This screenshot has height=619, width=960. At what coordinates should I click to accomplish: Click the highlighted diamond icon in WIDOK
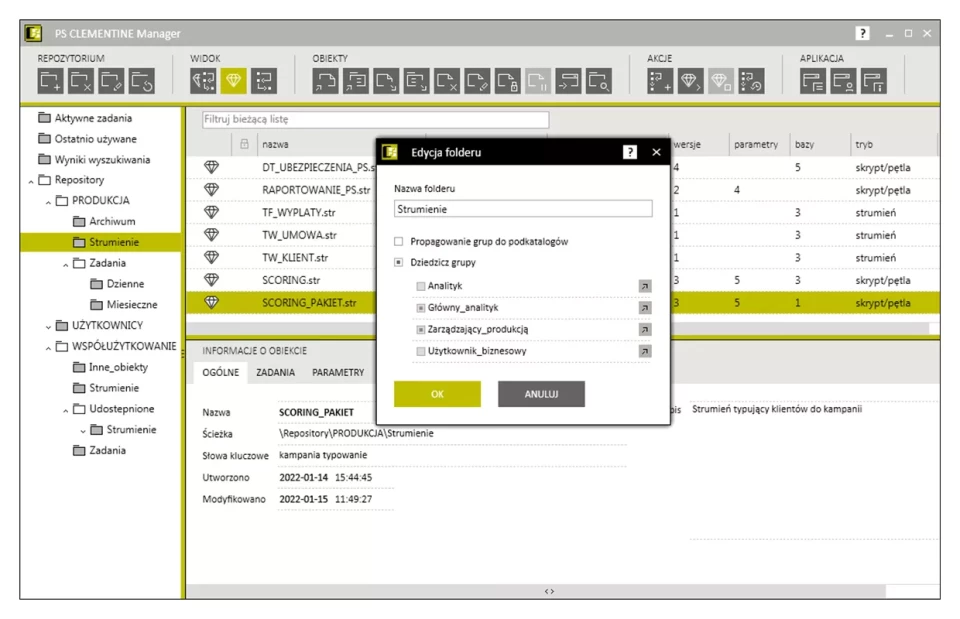234,82
